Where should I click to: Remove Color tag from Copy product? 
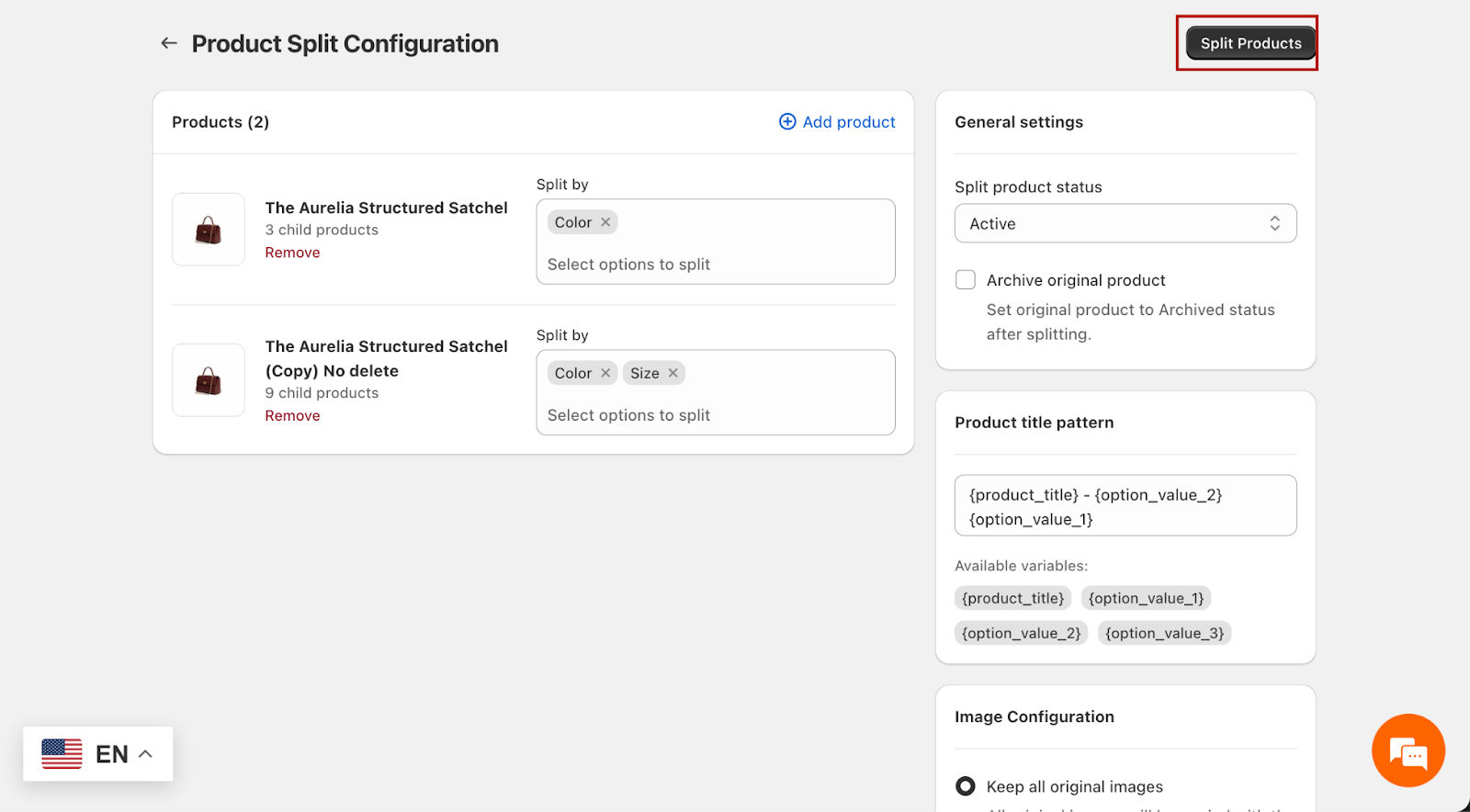[605, 373]
